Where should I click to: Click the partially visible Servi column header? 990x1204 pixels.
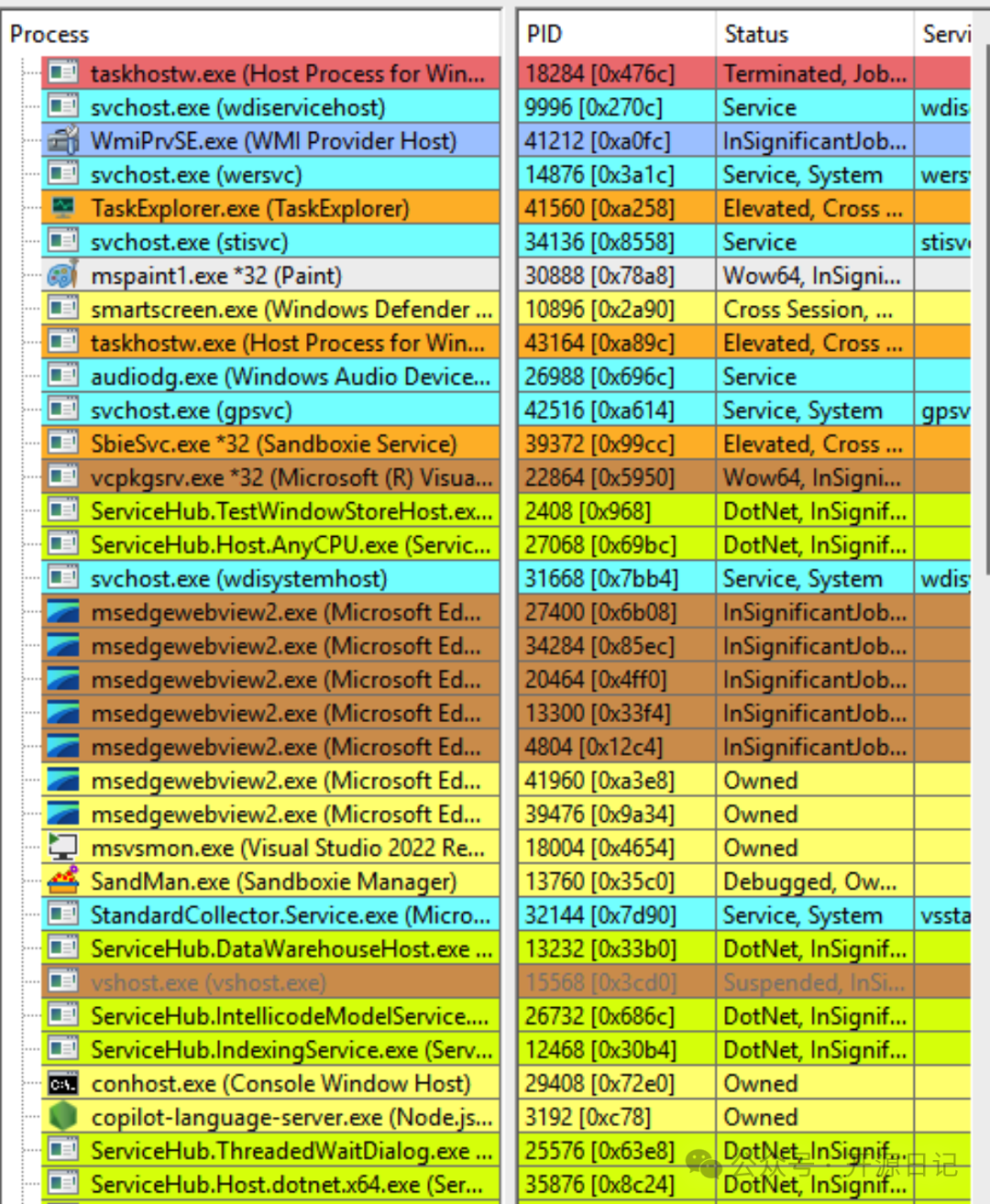click(943, 34)
